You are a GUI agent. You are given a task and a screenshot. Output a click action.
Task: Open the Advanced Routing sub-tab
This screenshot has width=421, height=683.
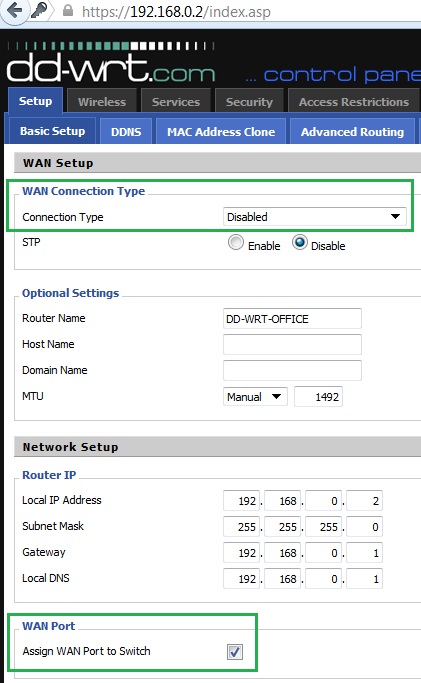352,132
